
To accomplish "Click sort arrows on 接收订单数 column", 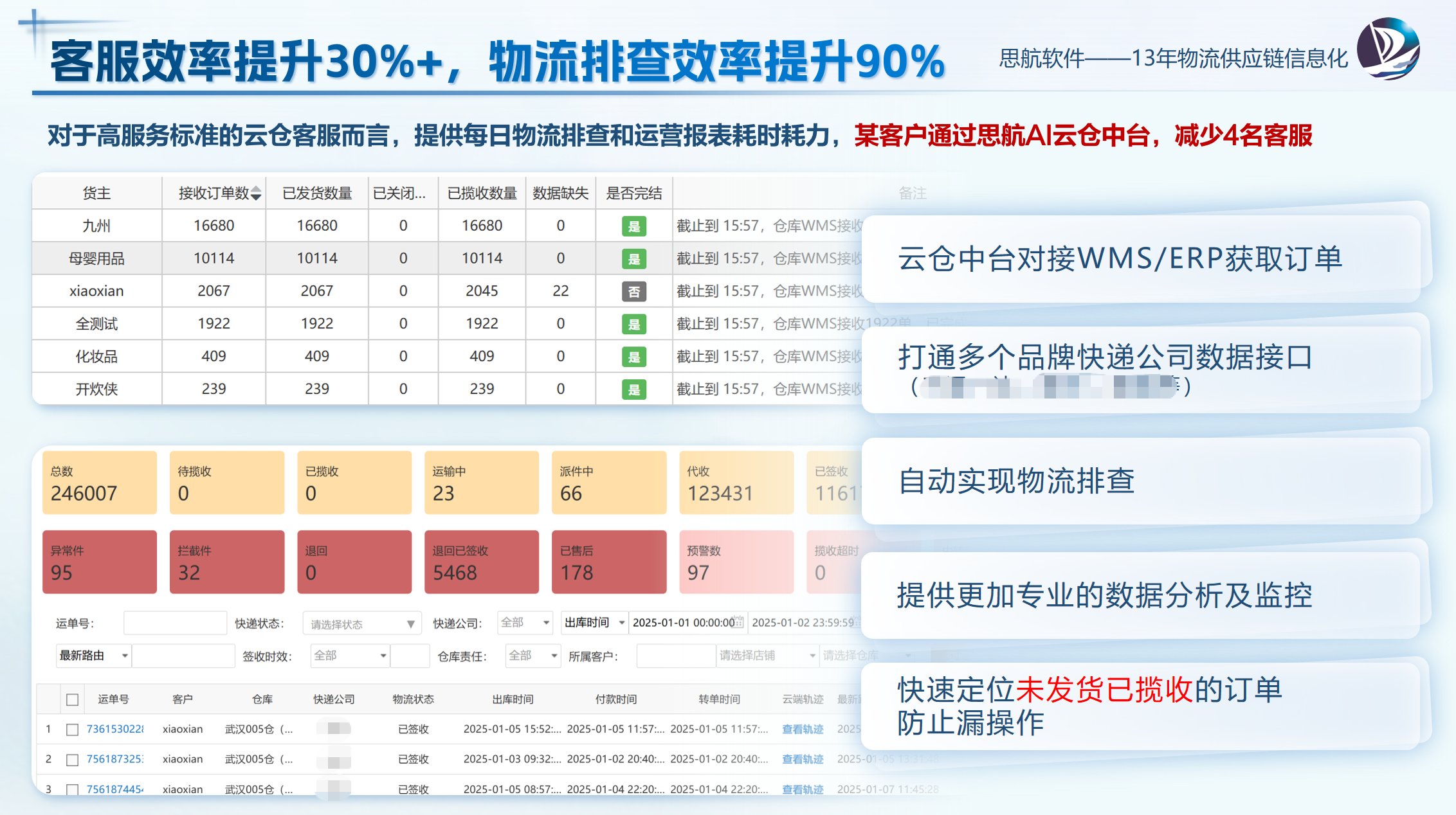I will tap(256, 193).
